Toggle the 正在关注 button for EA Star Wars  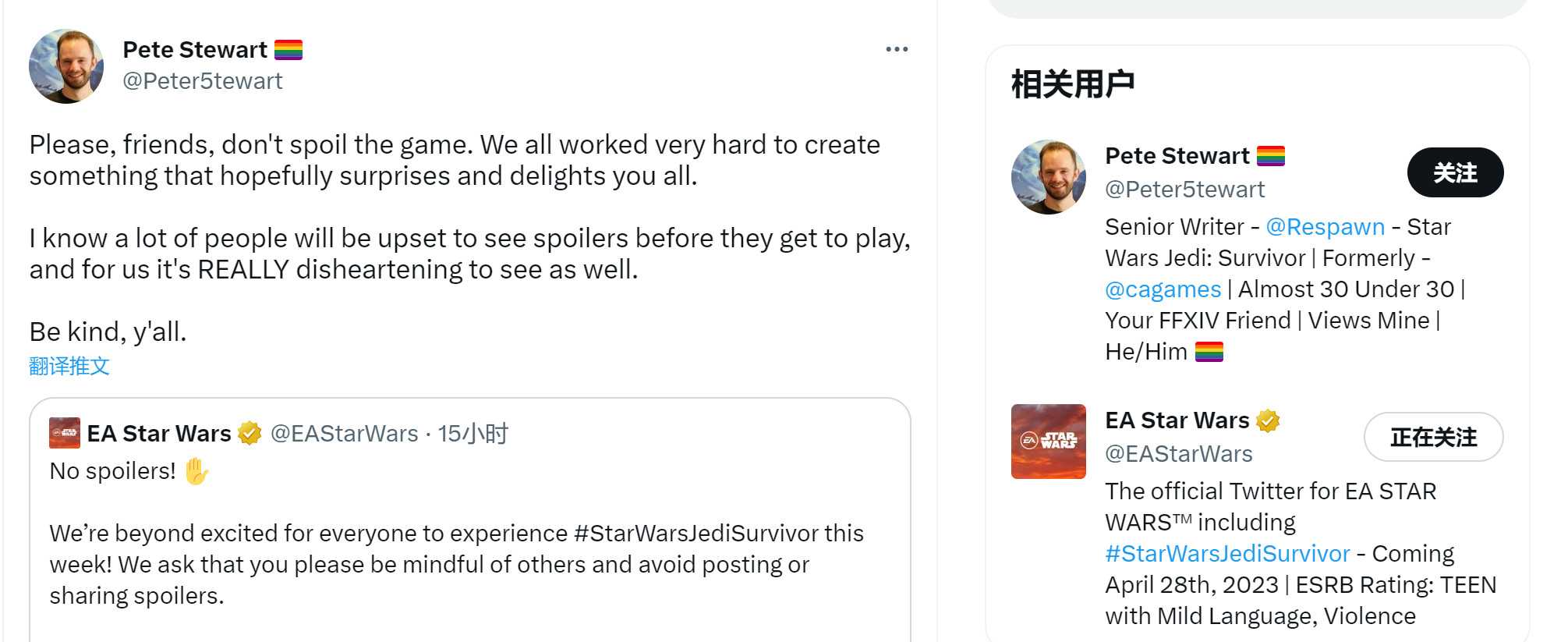click(1433, 437)
